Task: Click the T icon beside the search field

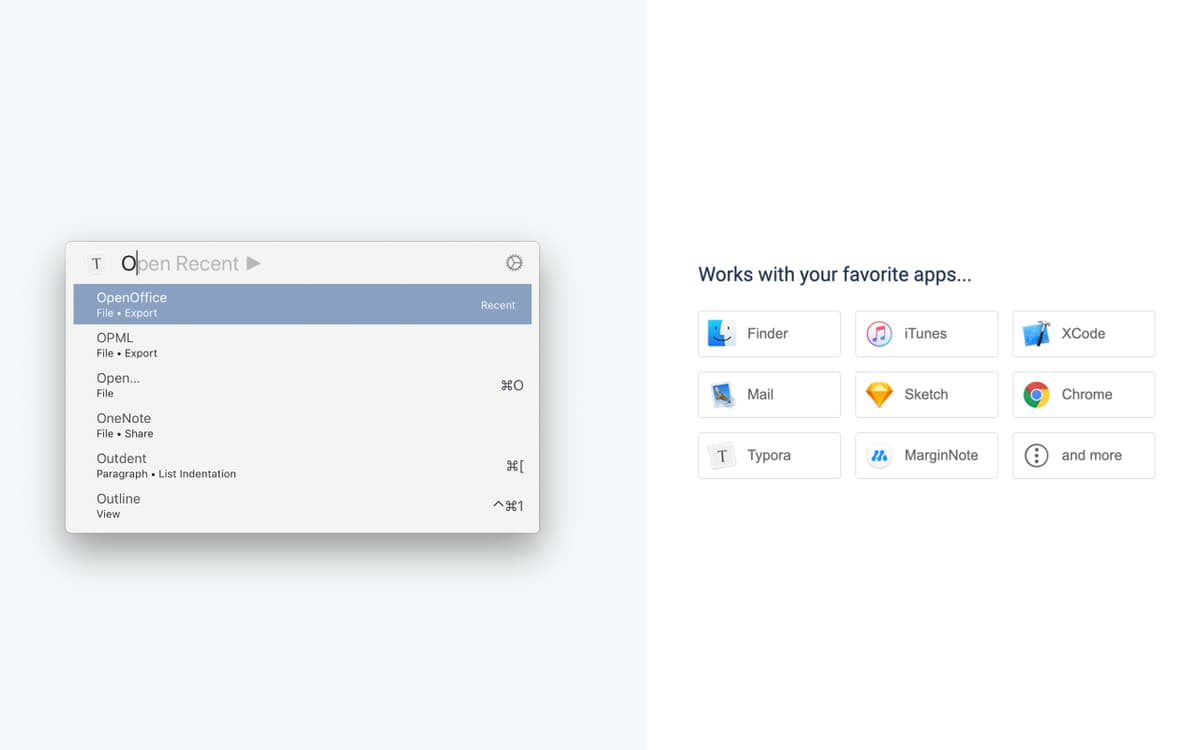Action: (96, 263)
